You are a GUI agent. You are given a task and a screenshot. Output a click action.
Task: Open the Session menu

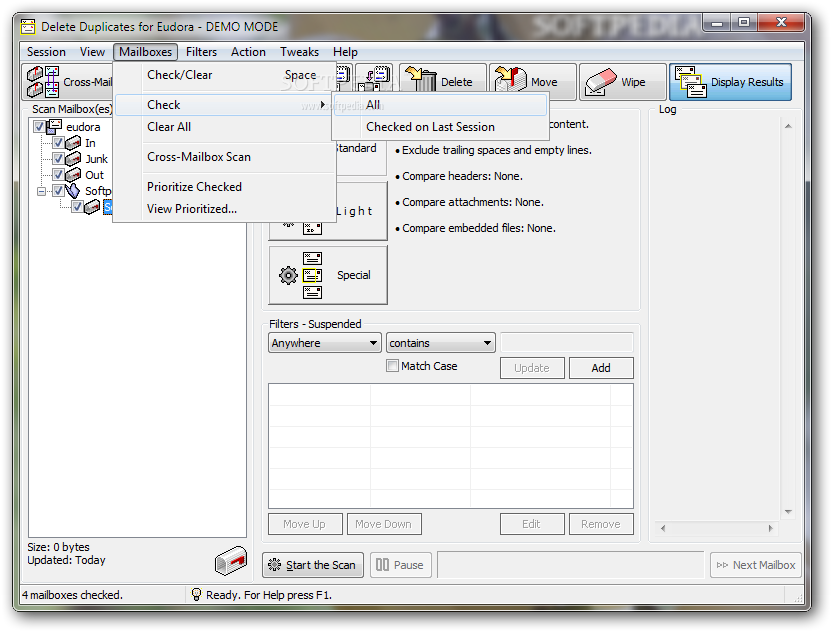(46, 52)
